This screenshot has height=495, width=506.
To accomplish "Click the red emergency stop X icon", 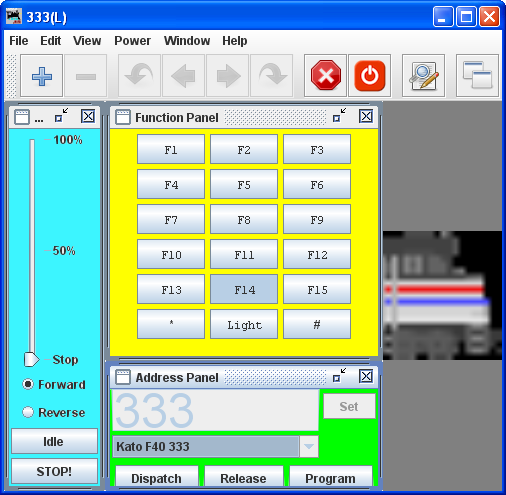I will pyautogui.click(x=326, y=76).
